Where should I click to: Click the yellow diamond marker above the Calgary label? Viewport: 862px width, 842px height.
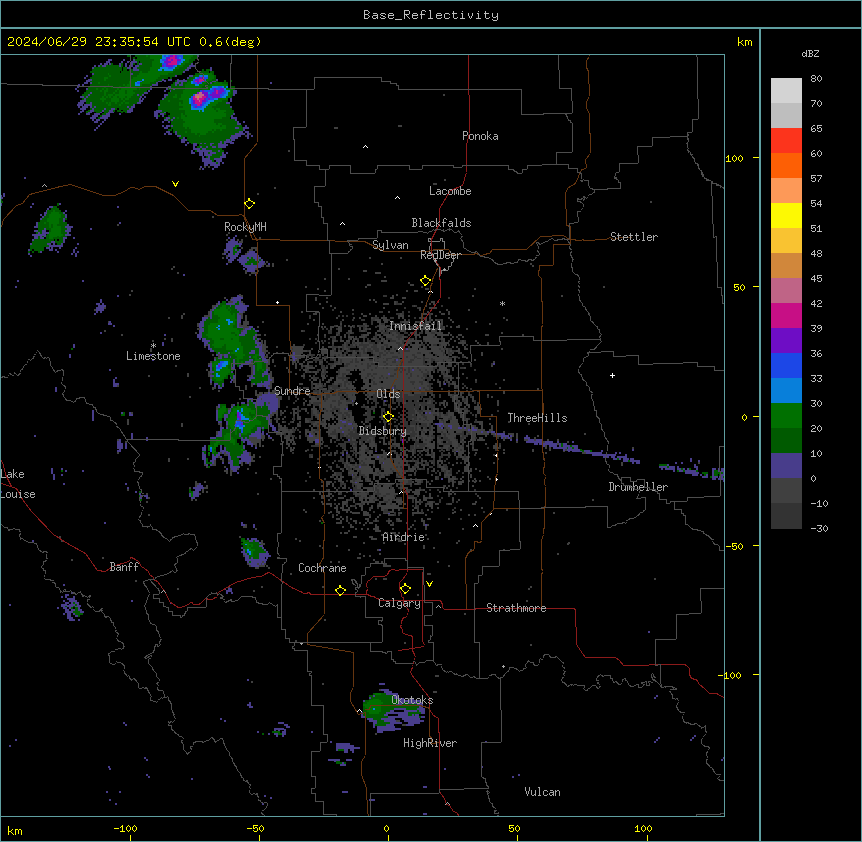pos(405,589)
